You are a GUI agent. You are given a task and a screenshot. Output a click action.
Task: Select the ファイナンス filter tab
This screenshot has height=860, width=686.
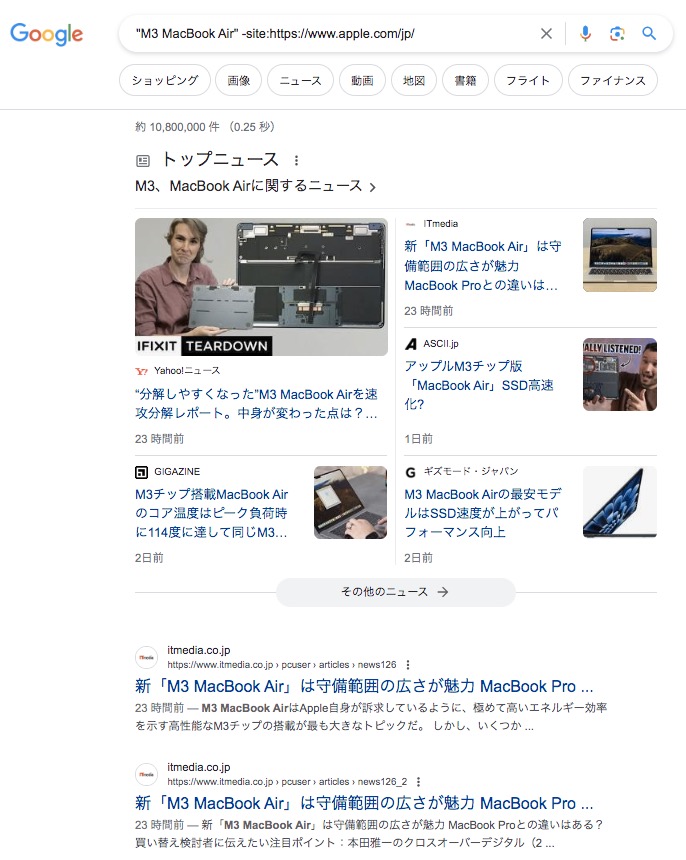[x=613, y=80]
